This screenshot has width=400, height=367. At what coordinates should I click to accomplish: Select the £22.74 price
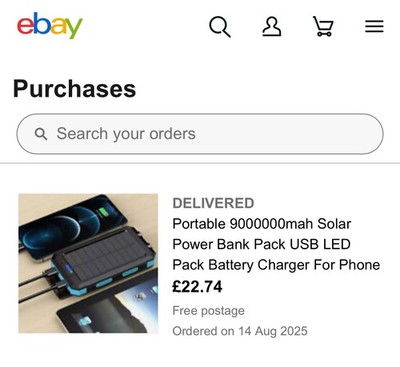(197, 286)
